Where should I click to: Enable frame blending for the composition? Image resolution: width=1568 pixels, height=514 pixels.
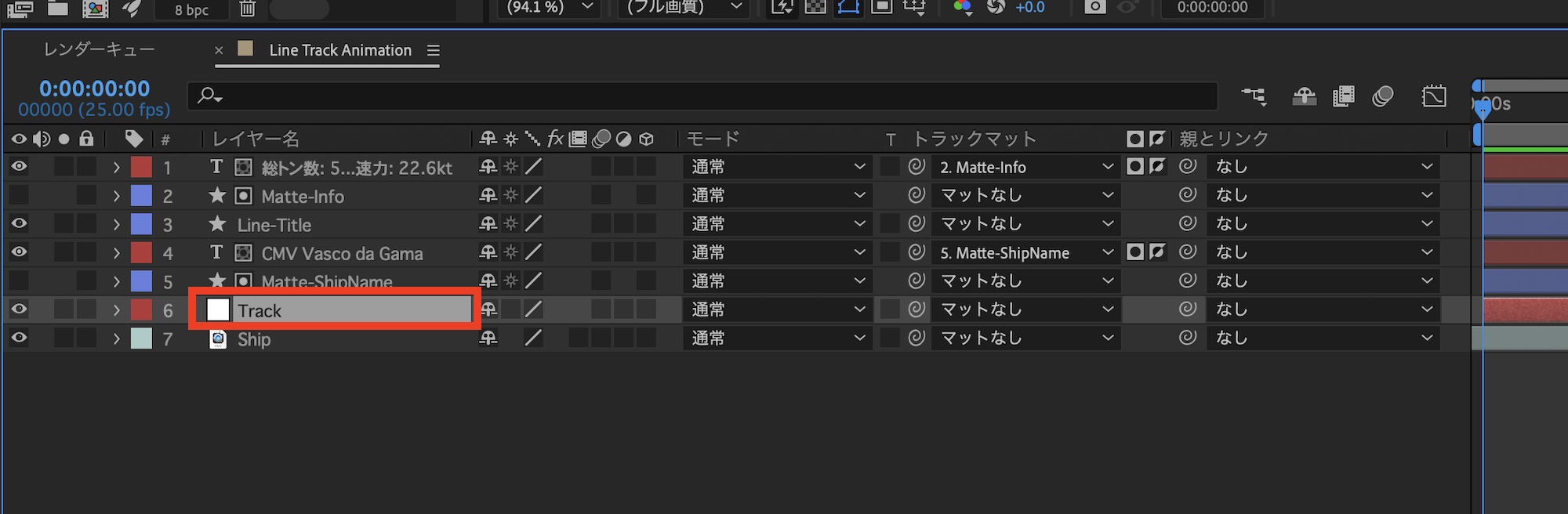click(1343, 96)
